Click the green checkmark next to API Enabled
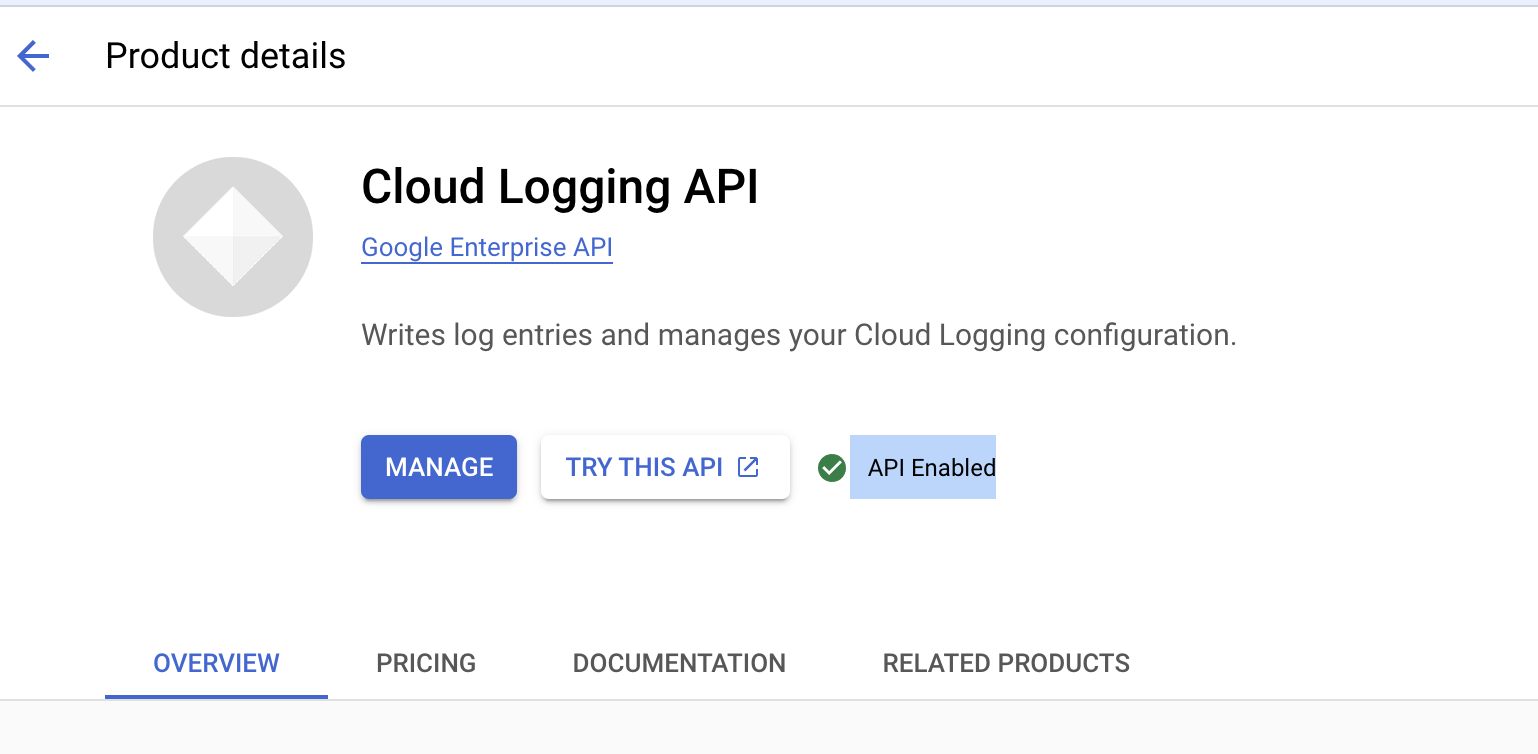1538x754 pixels. pyautogui.click(x=831, y=467)
